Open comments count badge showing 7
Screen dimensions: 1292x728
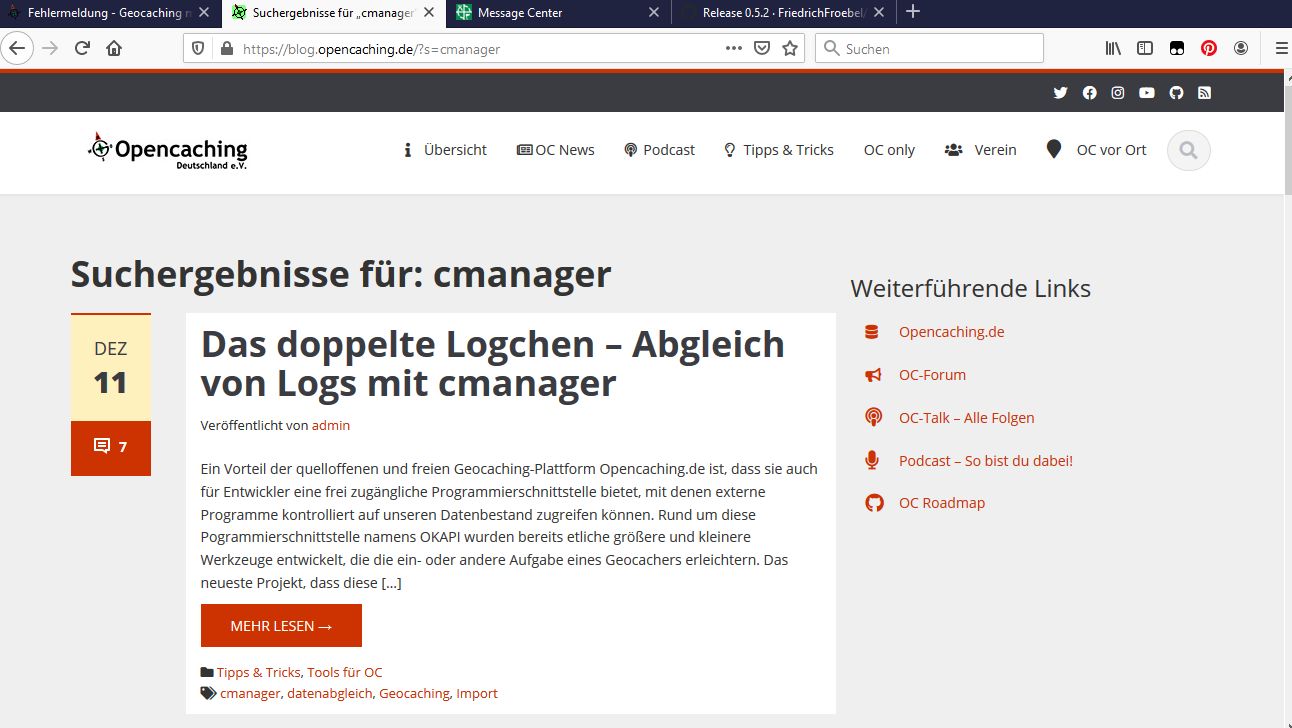point(111,447)
